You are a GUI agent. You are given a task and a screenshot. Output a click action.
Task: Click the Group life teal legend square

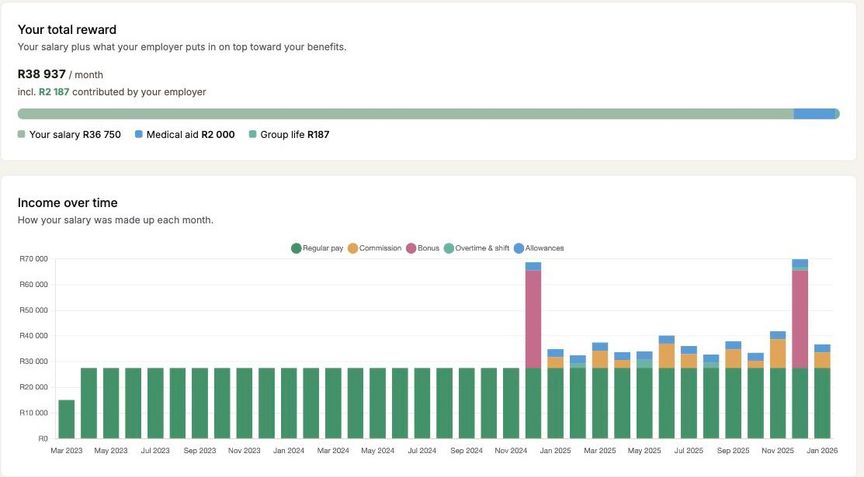[253, 134]
